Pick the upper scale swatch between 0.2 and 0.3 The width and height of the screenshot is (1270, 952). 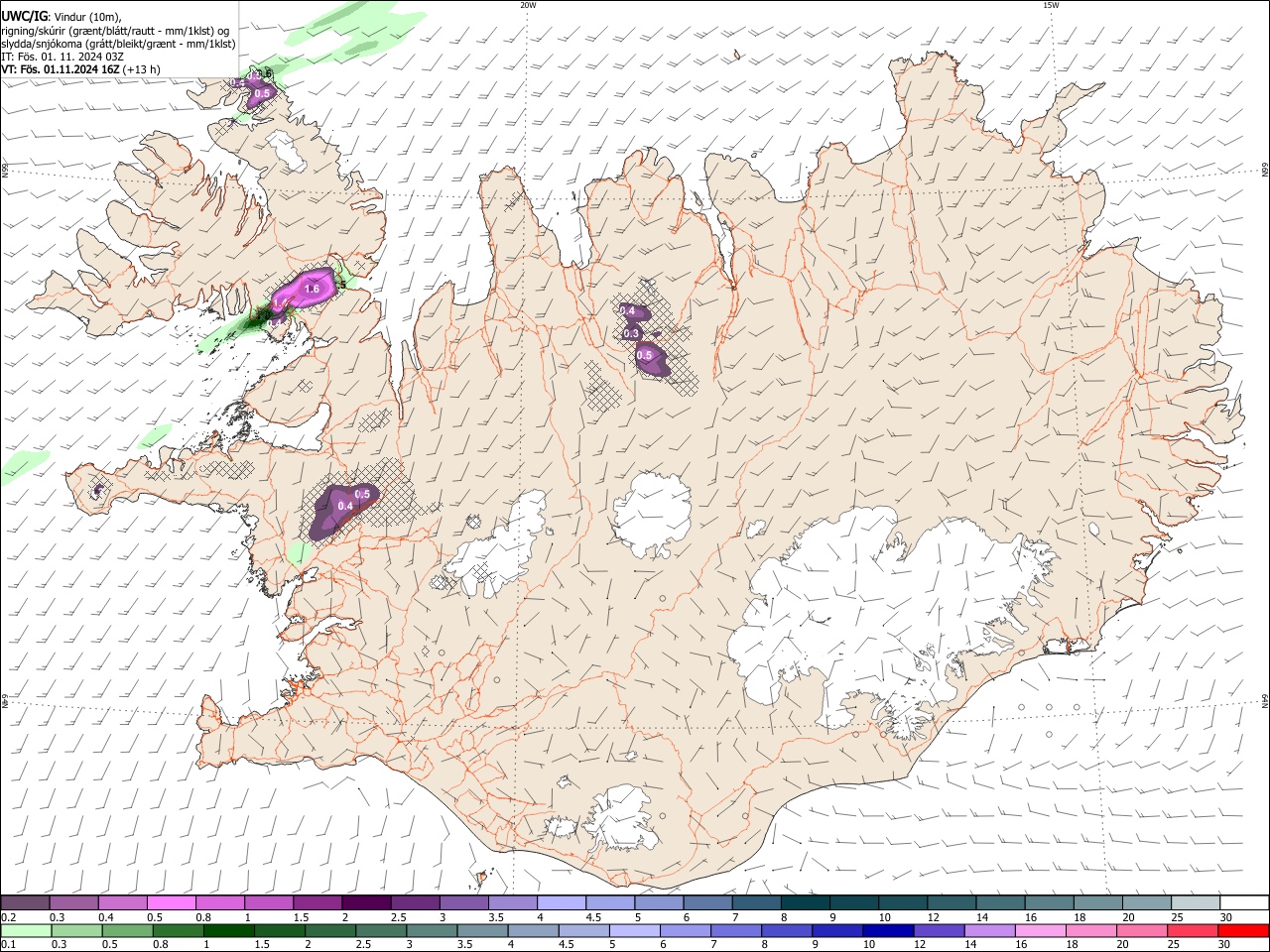25,903
